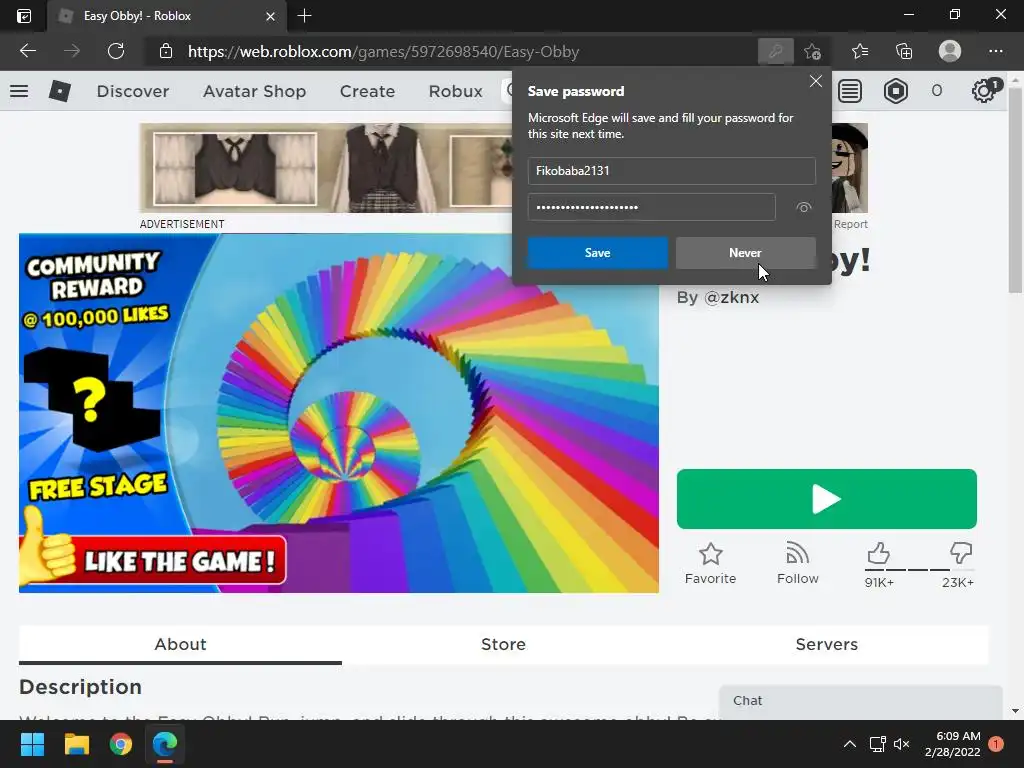The height and width of the screenshot is (768, 1024).
Task: Open the Collections icon
Action: (904, 51)
